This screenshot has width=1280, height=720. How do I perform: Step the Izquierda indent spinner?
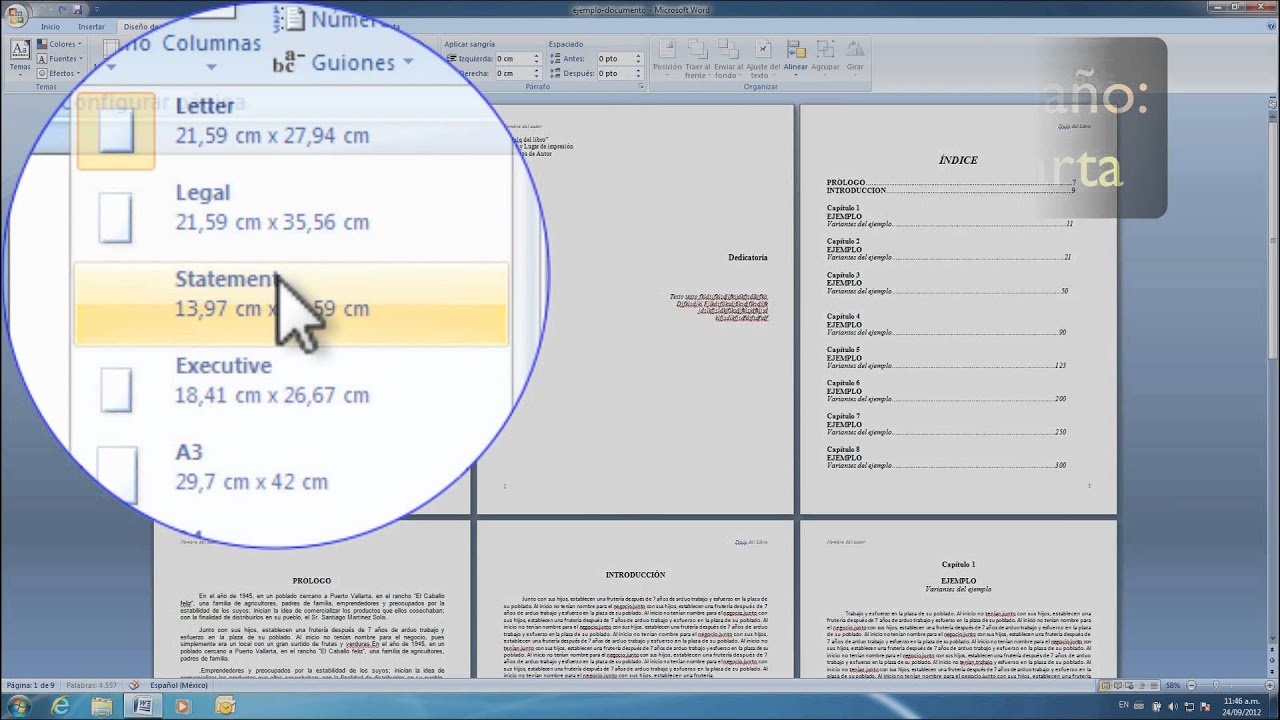tap(537, 59)
